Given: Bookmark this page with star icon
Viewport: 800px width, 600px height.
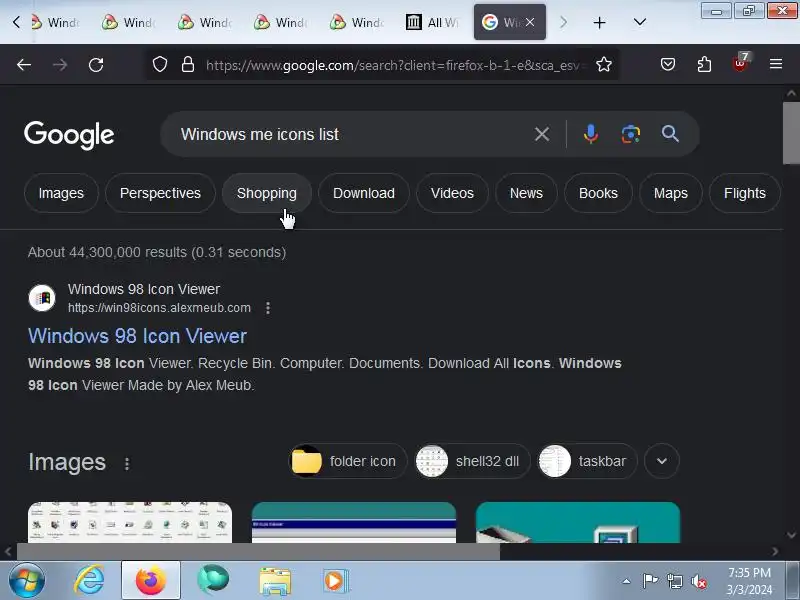Looking at the screenshot, I should [x=604, y=65].
